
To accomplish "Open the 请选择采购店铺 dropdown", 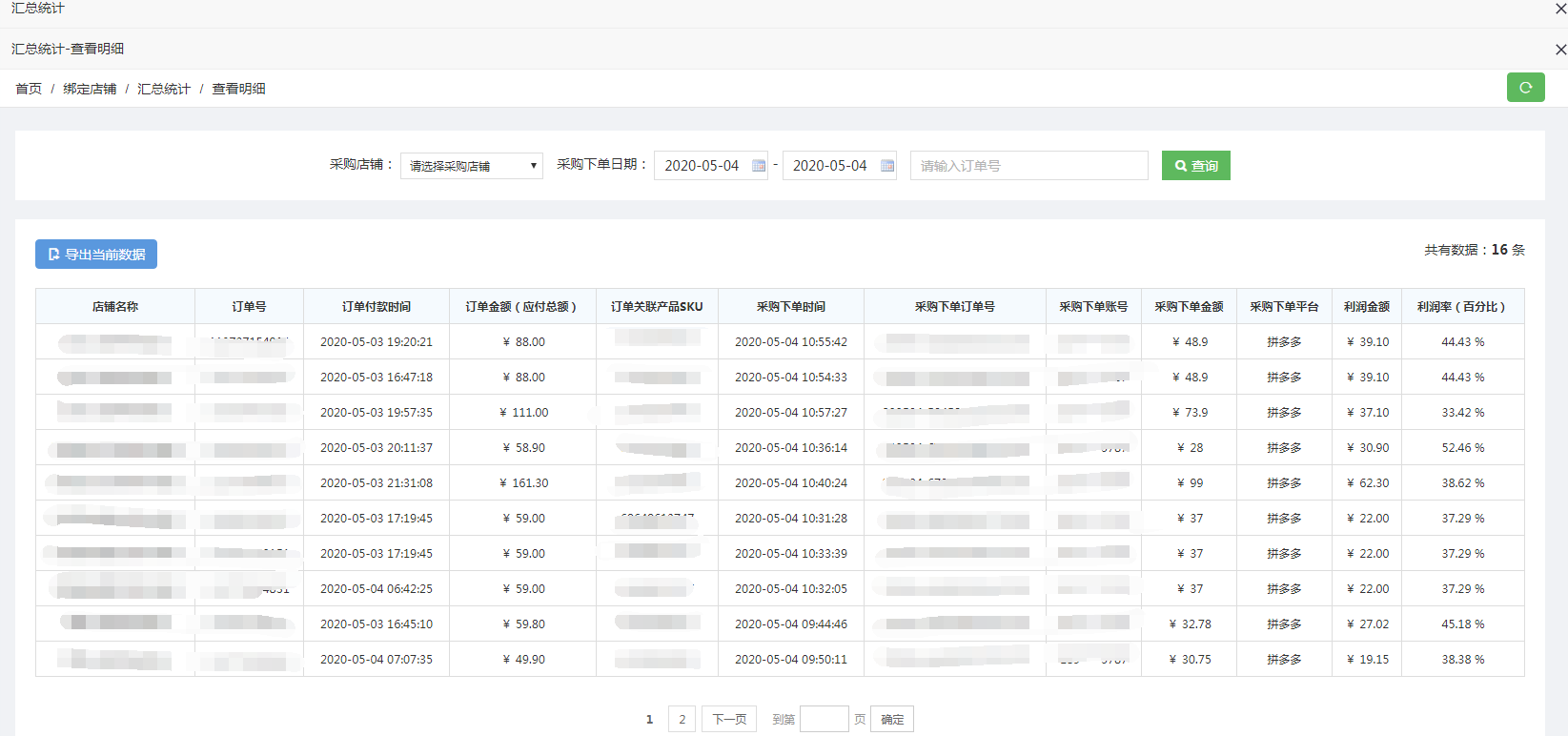I will pyautogui.click(x=472, y=166).
